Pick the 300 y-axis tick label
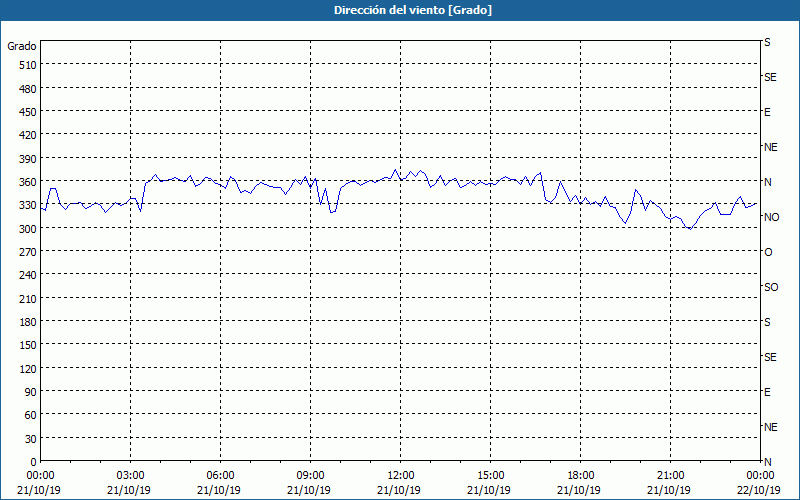 click(28, 229)
